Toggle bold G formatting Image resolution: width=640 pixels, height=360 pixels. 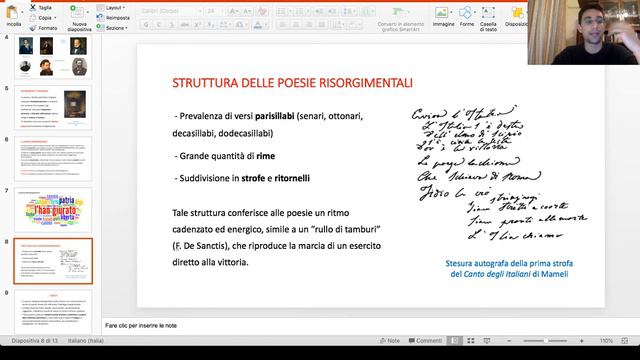pos(146,25)
